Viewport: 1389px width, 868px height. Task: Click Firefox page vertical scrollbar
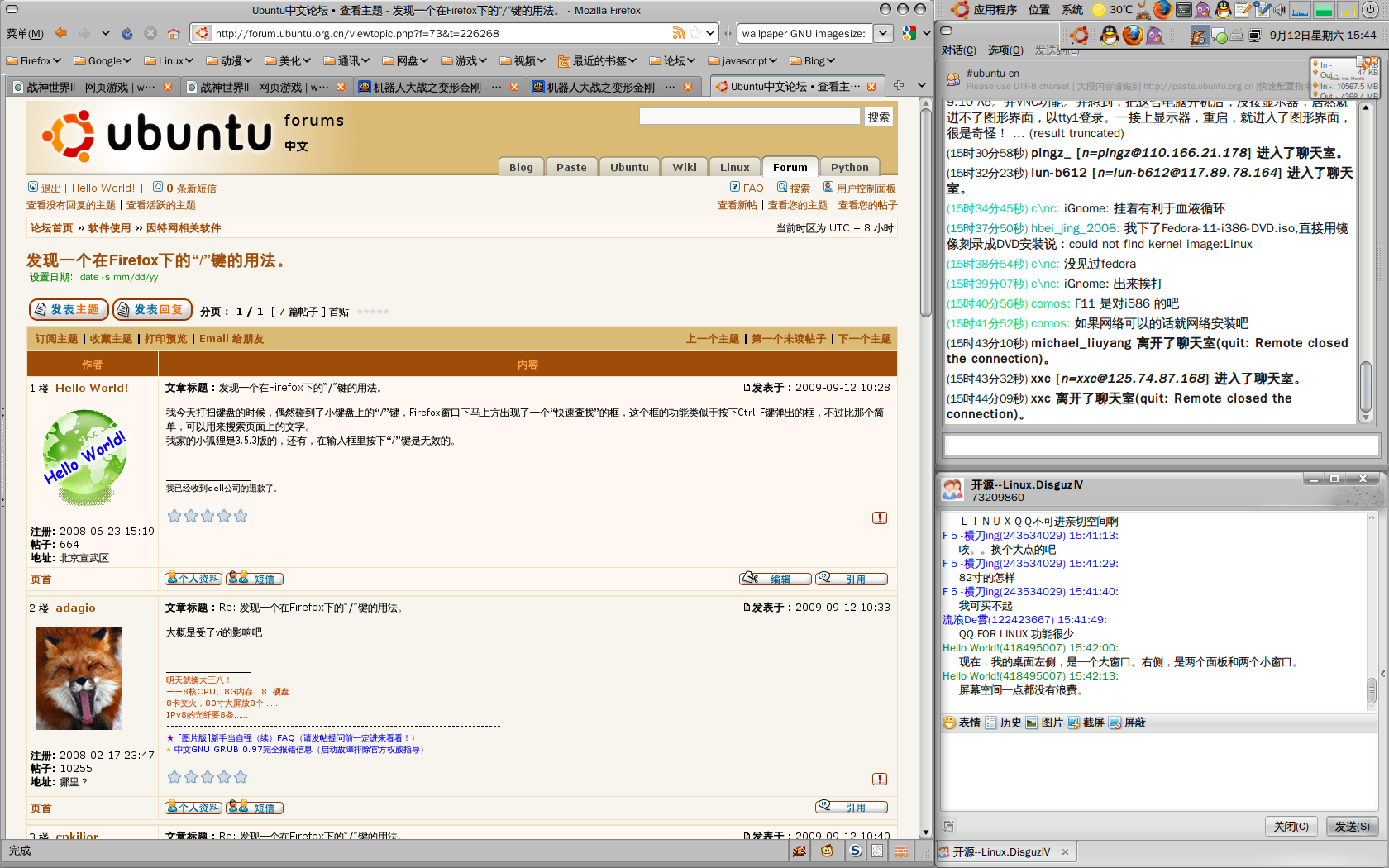tap(925, 467)
